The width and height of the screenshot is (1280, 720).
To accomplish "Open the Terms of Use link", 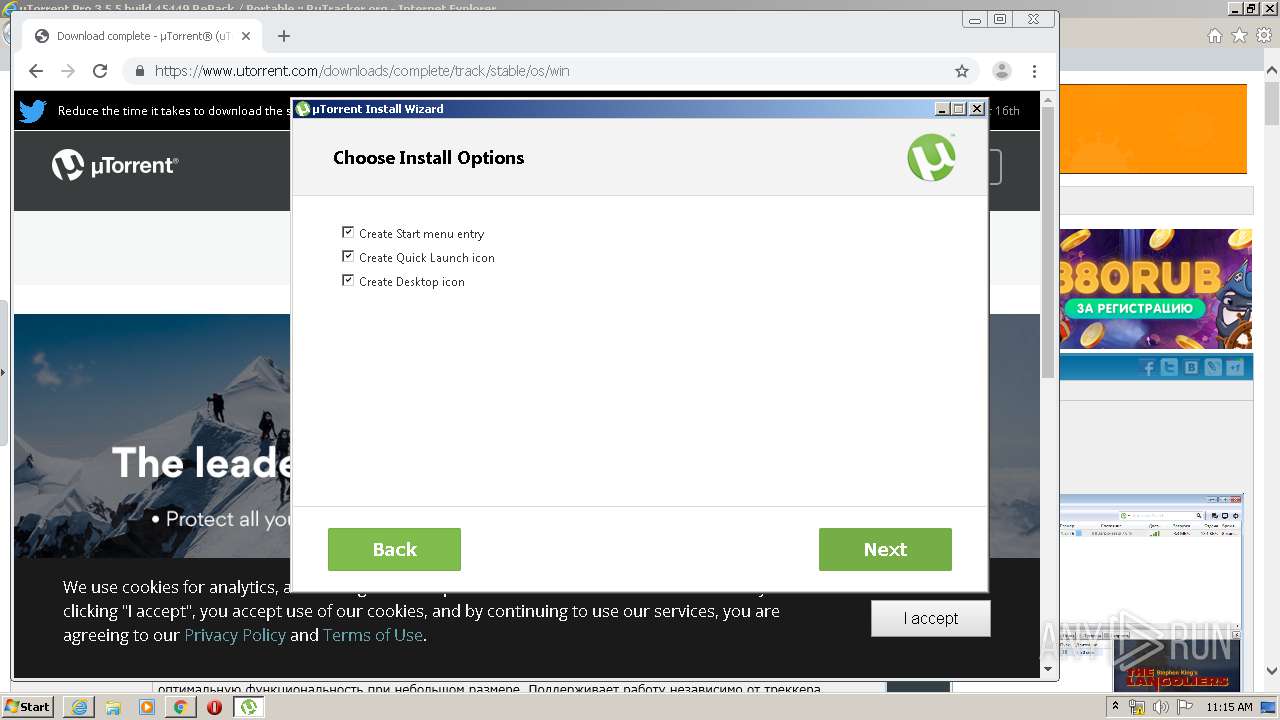I will point(373,635).
